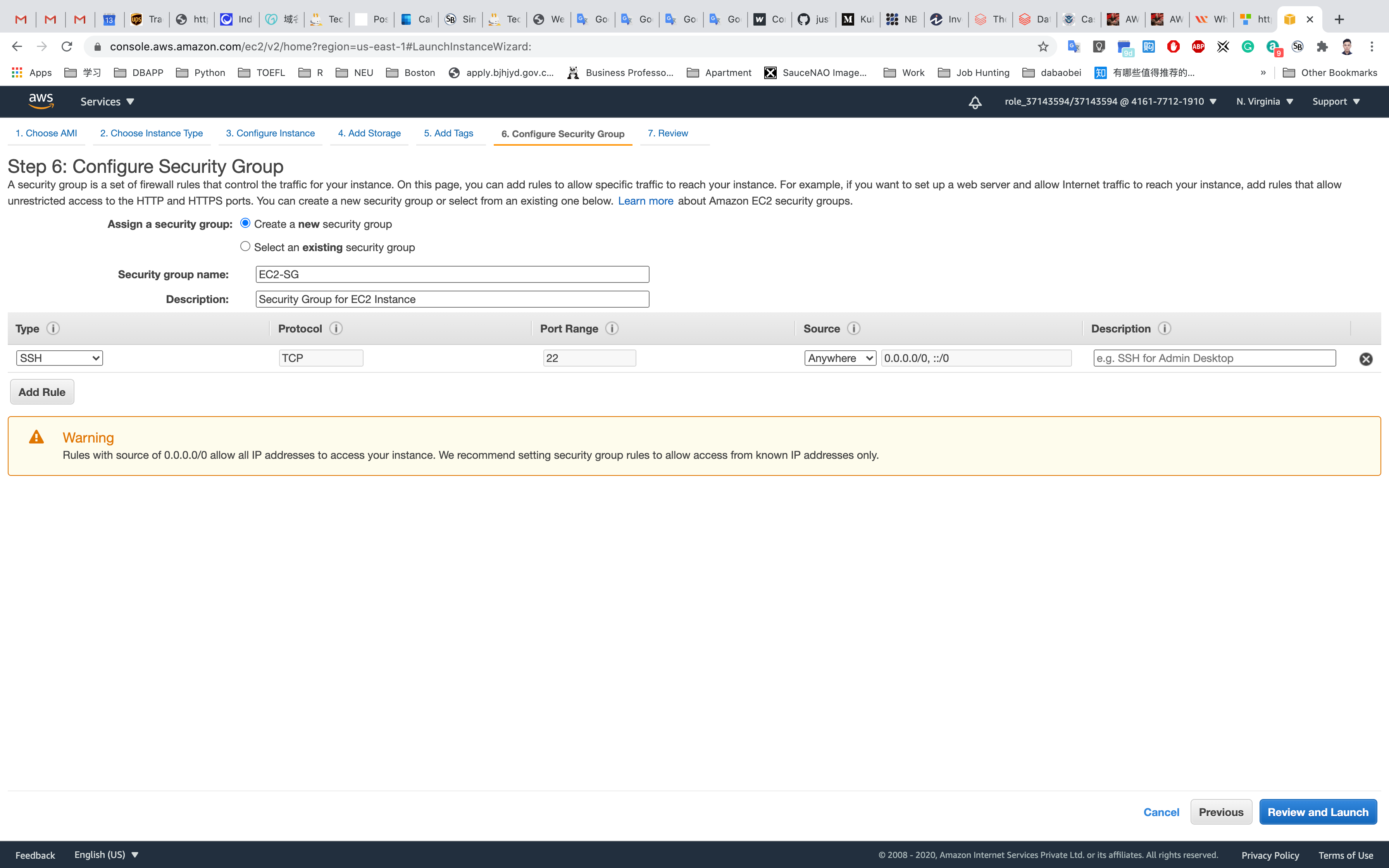
Task: Click the Source column info icon
Action: click(x=853, y=328)
